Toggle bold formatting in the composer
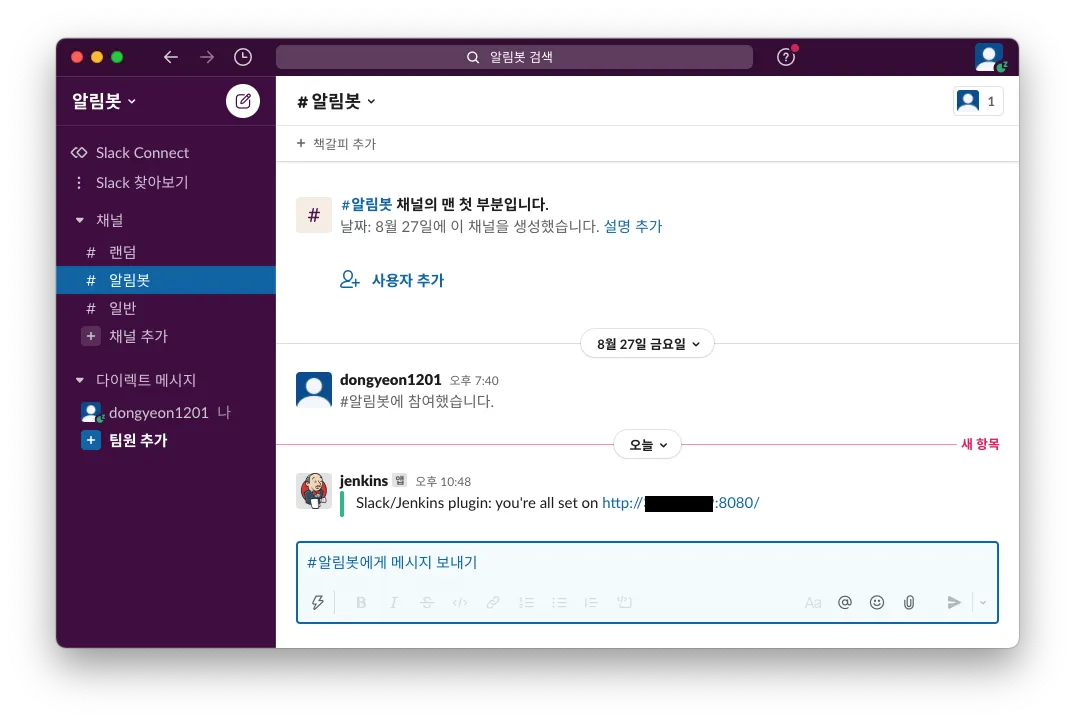This screenshot has height=722, width=1075. pyautogui.click(x=361, y=602)
